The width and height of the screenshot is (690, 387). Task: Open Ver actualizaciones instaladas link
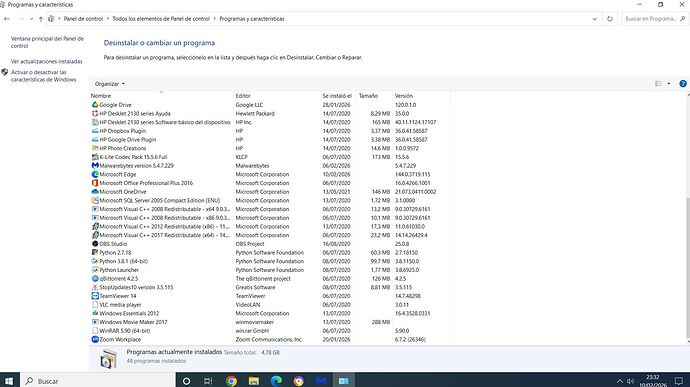click(x=47, y=61)
